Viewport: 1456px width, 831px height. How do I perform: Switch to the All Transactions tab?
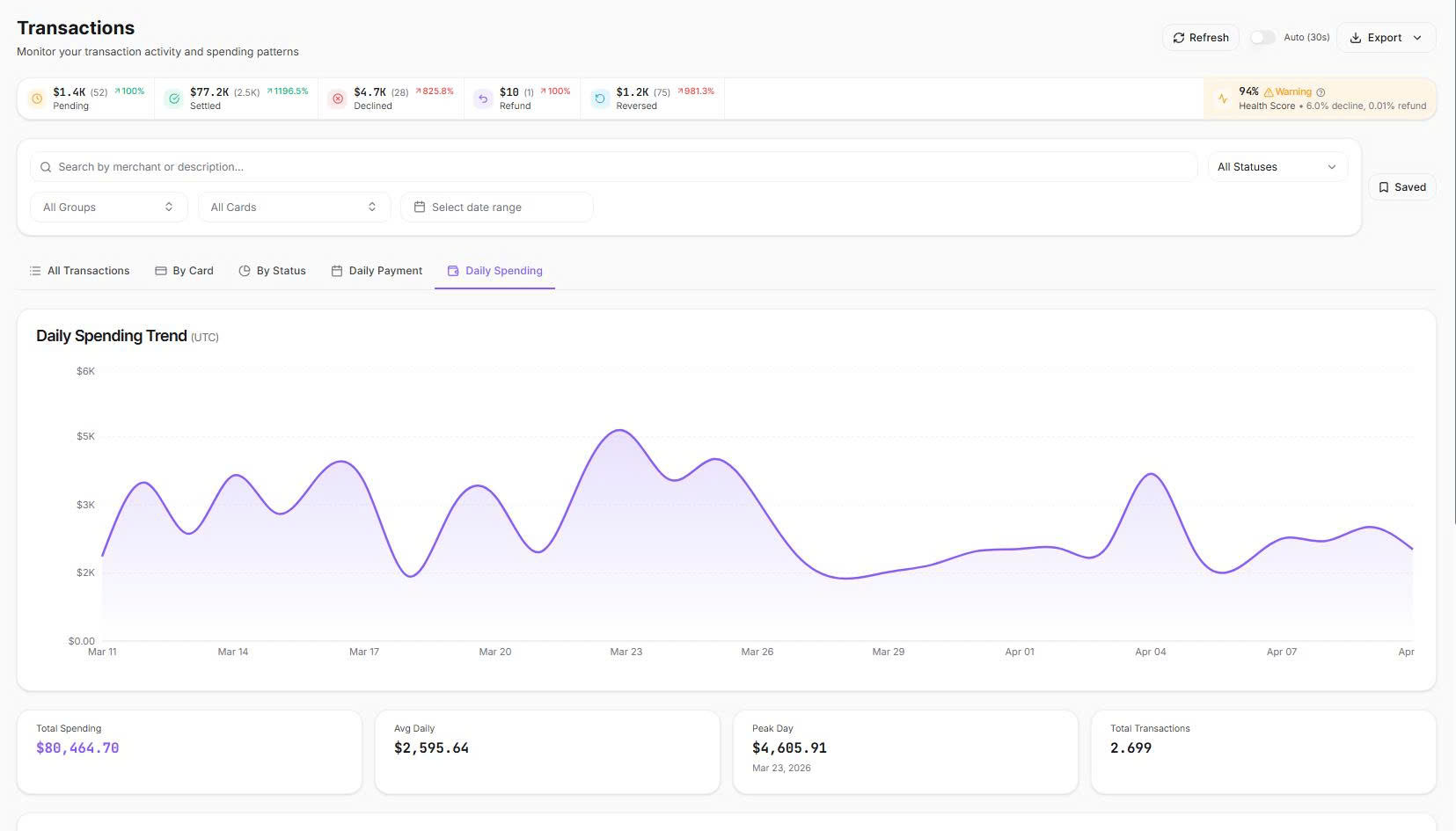click(x=79, y=271)
